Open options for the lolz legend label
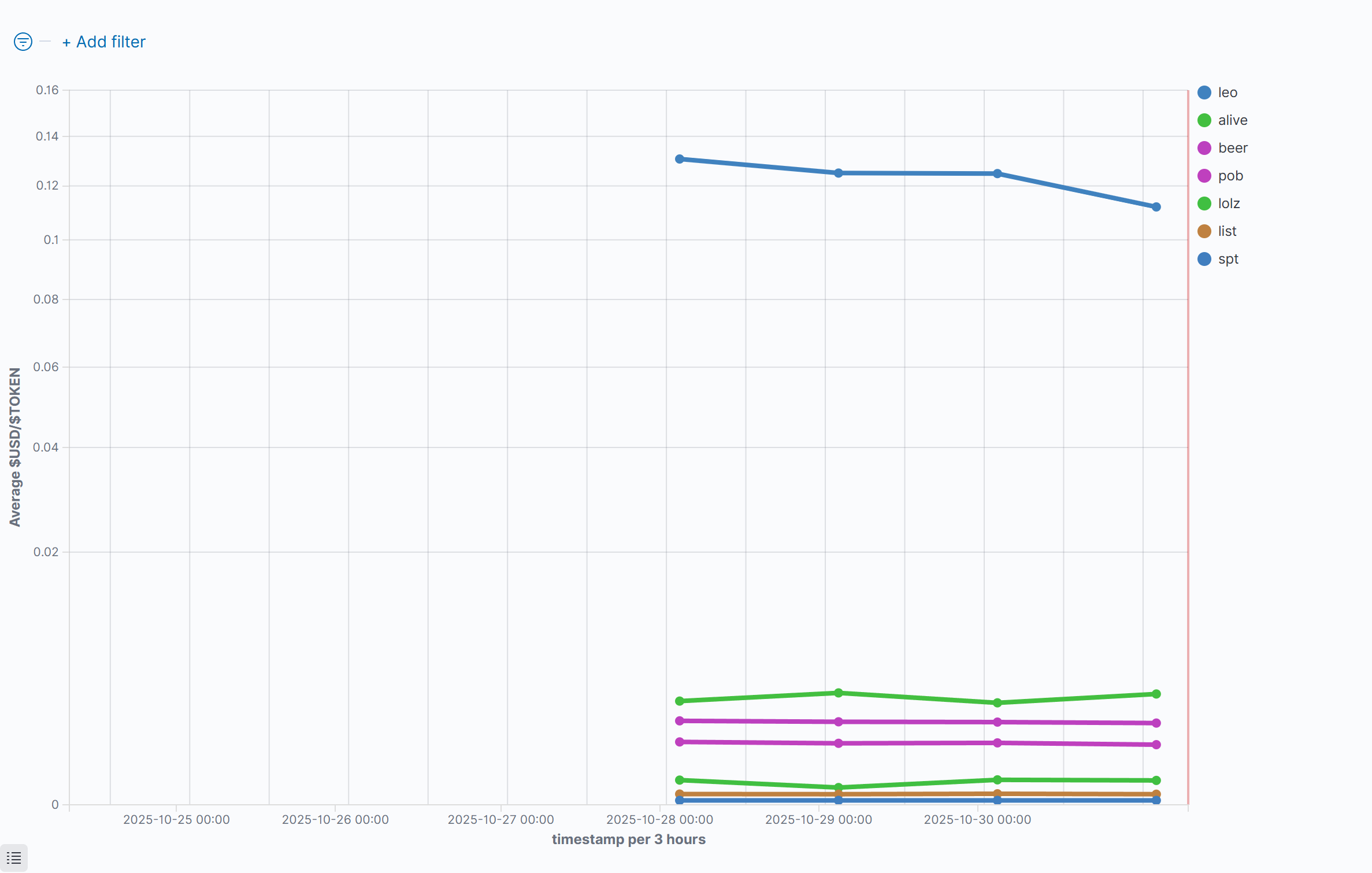The image size is (1372, 873). pyautogui.click(x=1229, y=204)
